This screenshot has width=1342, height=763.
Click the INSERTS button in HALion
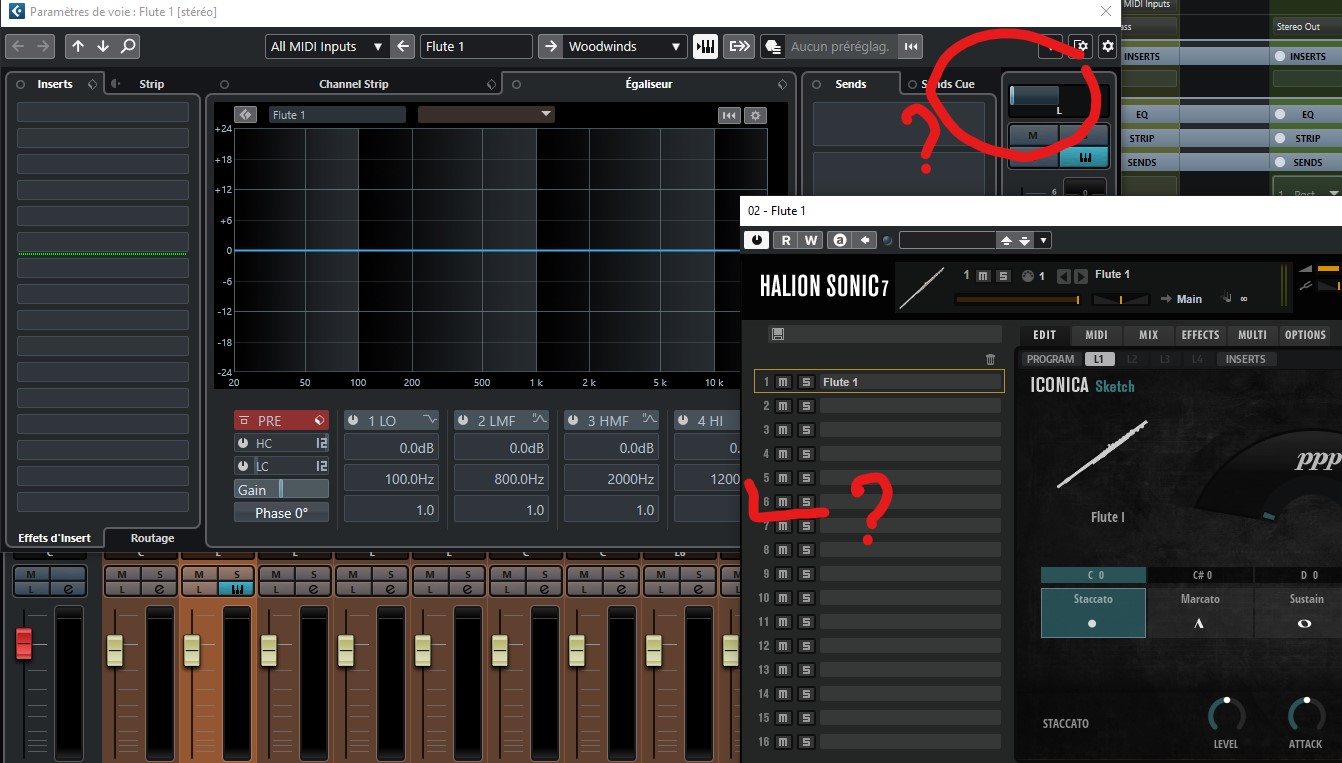pyautogui.click(x=1245, y=359)
